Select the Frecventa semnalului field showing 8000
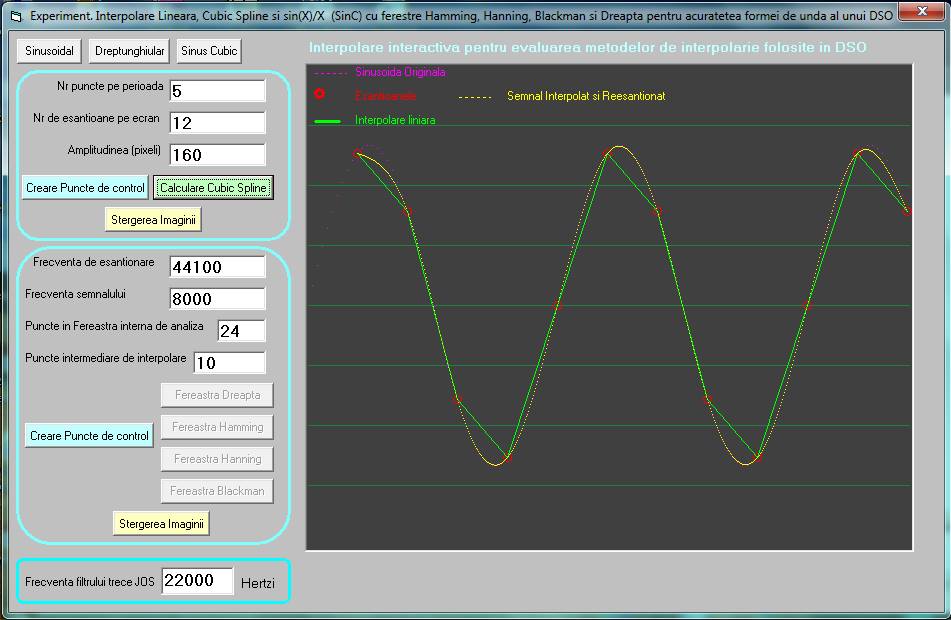 pyautogui.click(x=217, y=299)
